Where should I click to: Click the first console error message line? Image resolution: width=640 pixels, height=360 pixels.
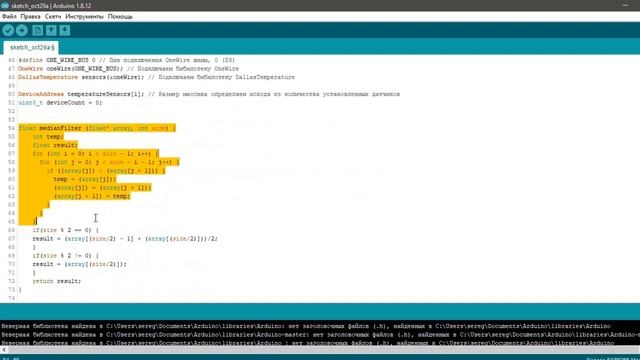306,326
